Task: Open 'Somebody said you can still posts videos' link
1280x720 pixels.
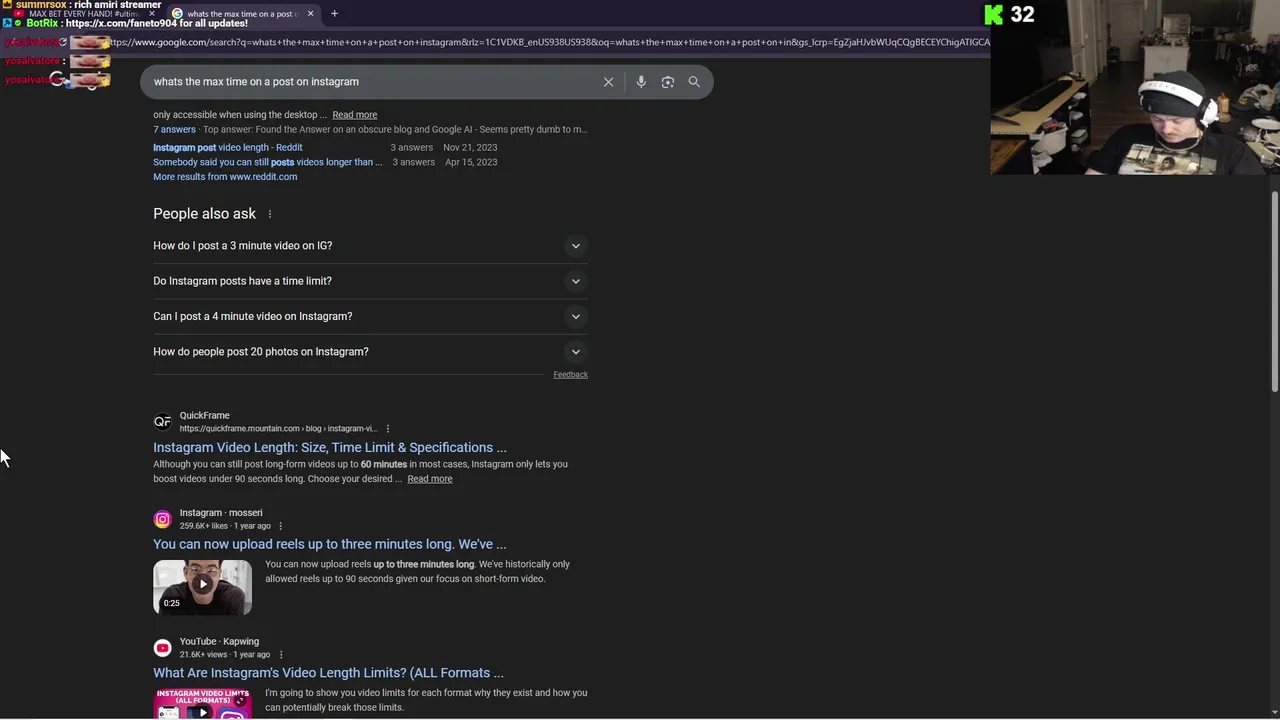Action: (267, 162)
